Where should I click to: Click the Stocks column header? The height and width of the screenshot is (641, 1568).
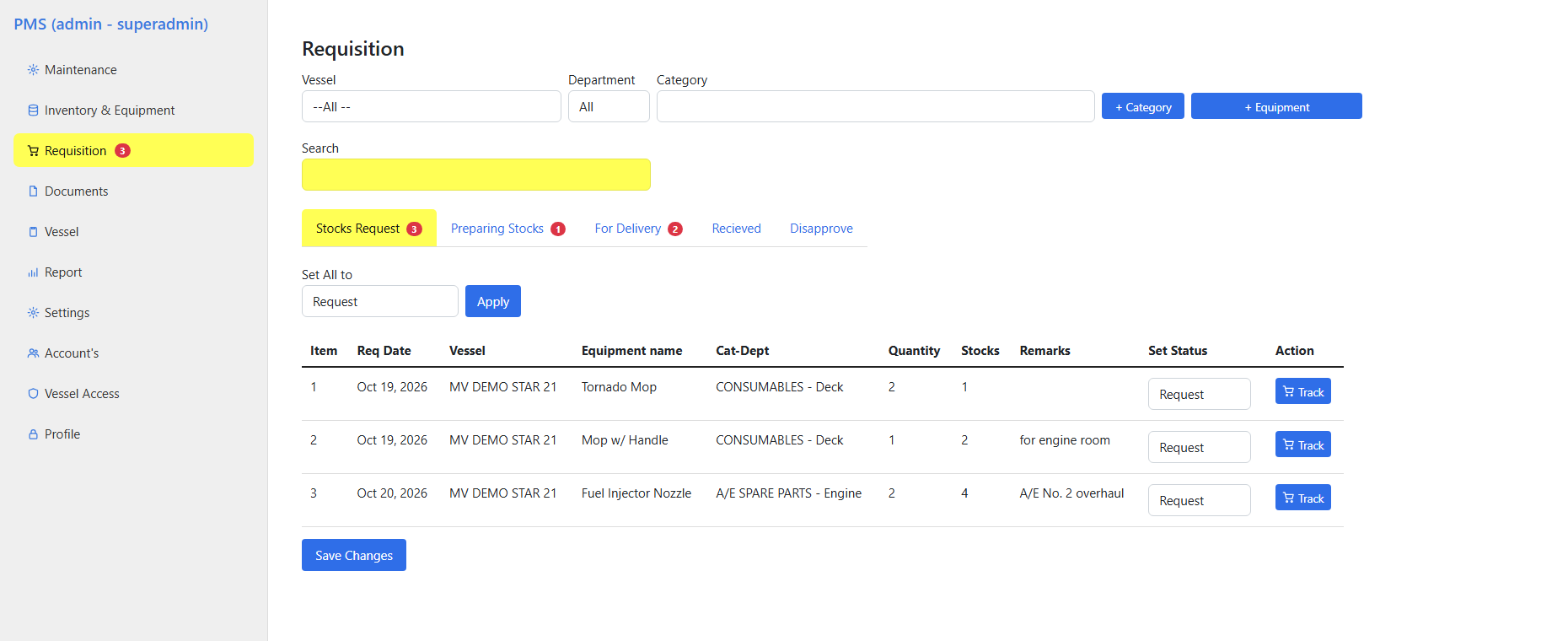point(980,351)
